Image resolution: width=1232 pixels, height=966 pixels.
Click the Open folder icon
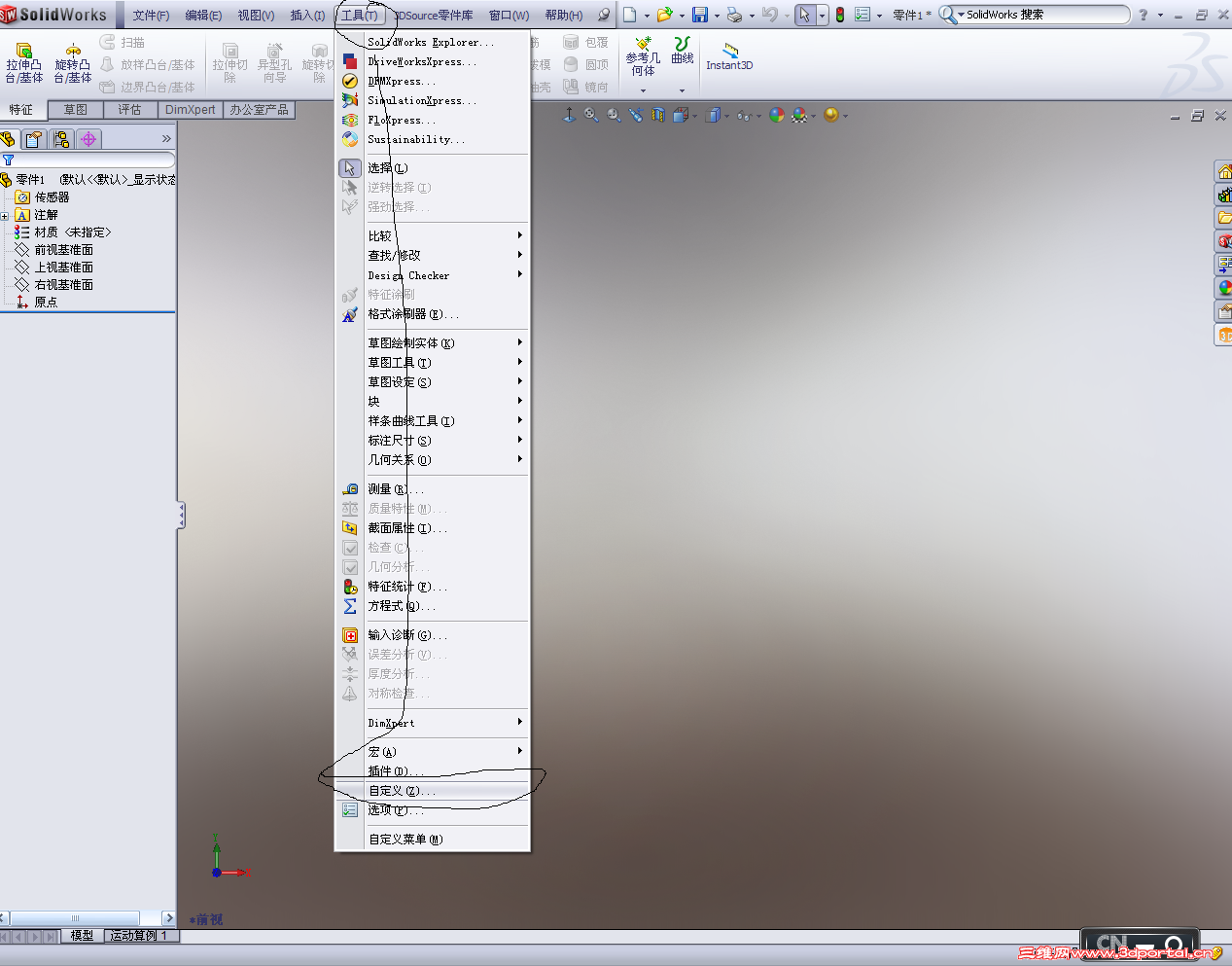coord(665,15)
